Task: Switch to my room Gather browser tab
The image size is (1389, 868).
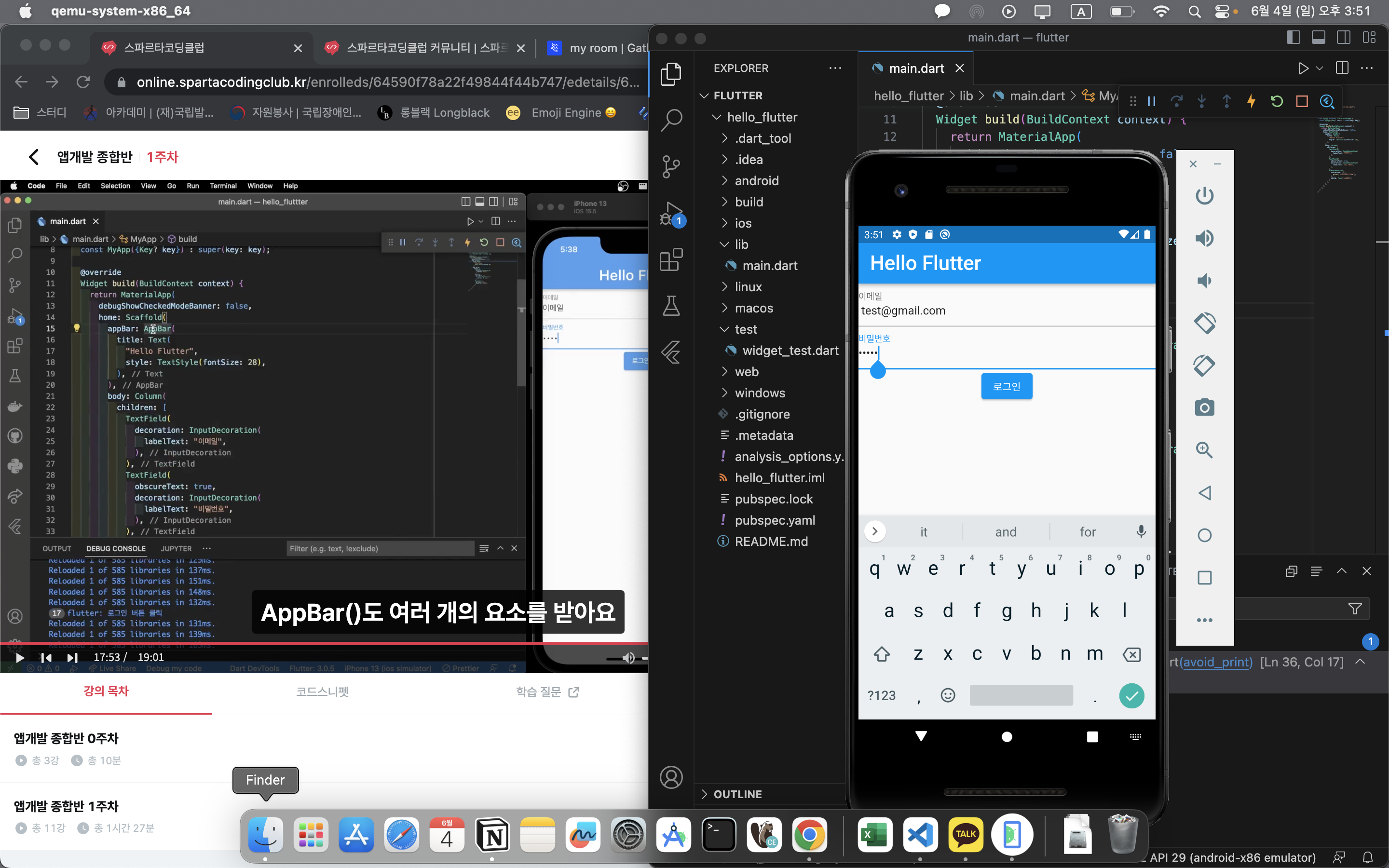Action: click(598, 48)
